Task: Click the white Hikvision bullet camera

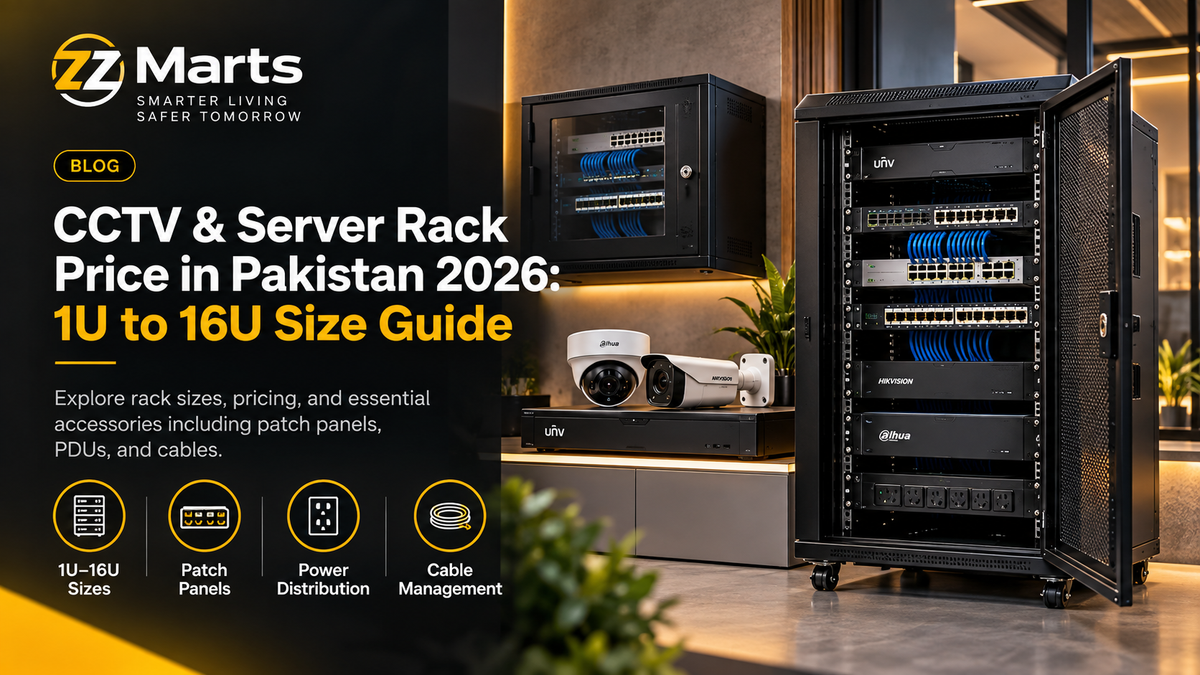Action: [706, 380]
